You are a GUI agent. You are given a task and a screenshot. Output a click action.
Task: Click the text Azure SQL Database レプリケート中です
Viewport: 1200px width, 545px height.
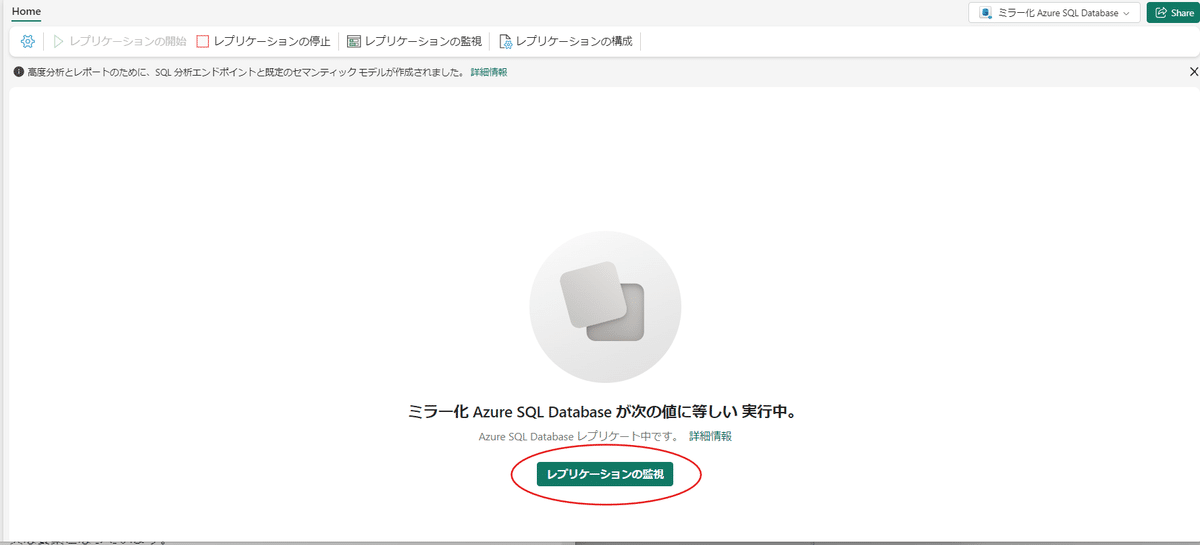pos(578,437)
